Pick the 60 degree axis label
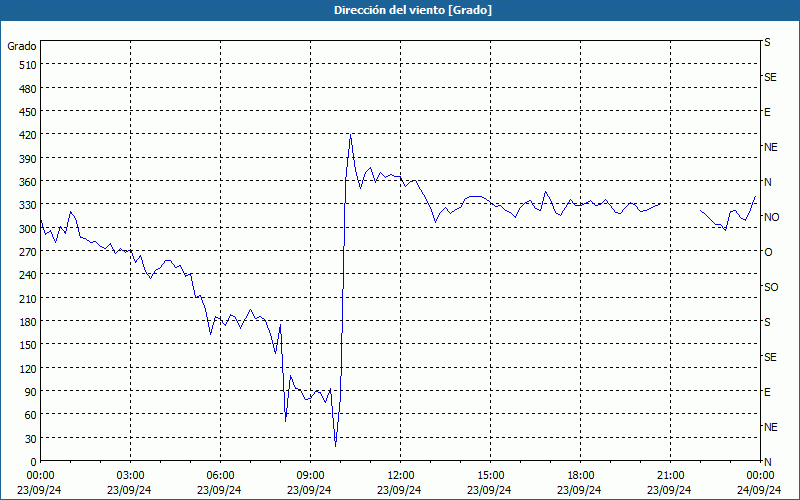Viewport: 800px width, 500px height. pos(31,415)
